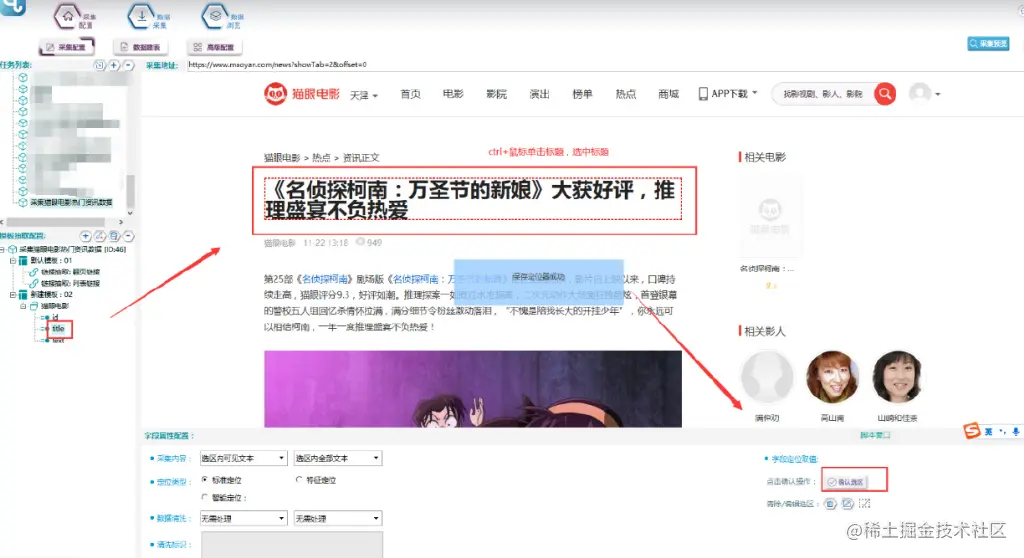Switch to the 采集配置 sub-tab
The height and width of the screenshot is (558, 1024).
[67, 47]
